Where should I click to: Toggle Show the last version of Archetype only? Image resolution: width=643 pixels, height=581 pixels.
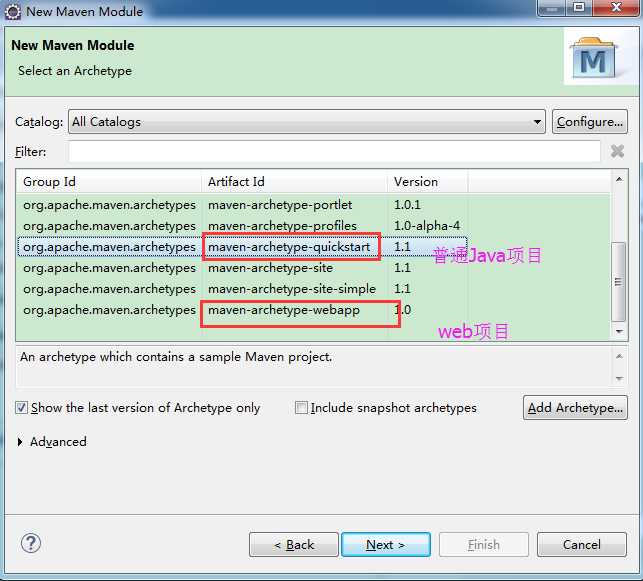point(21,408)
